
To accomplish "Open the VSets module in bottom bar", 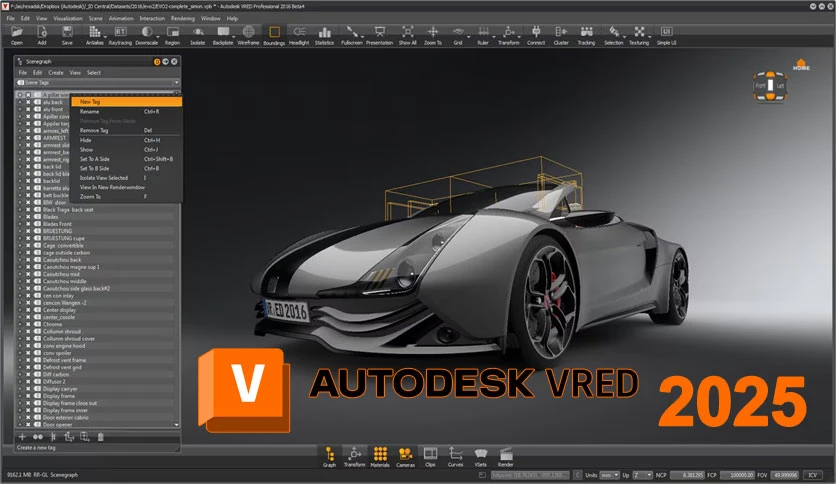I will click(x=480, y=454).
